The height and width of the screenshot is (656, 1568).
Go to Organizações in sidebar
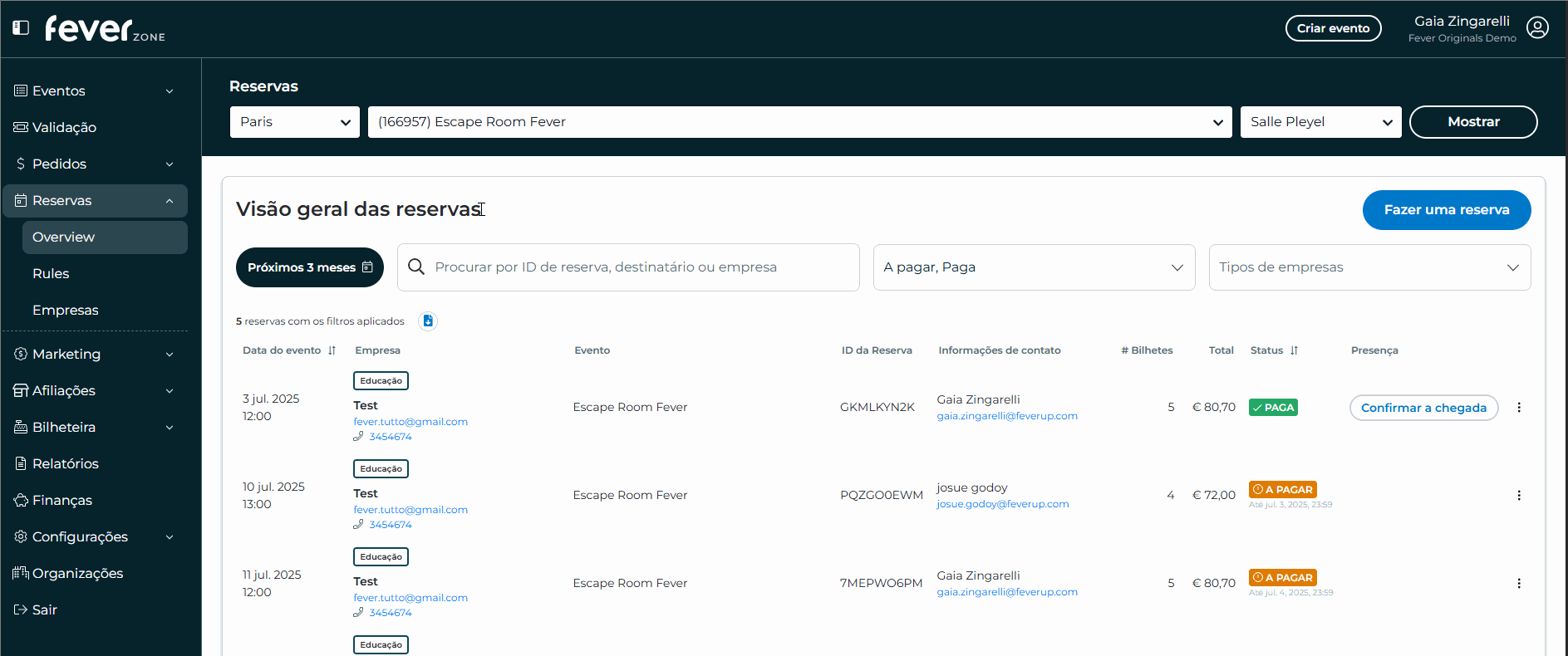[77, 574]
